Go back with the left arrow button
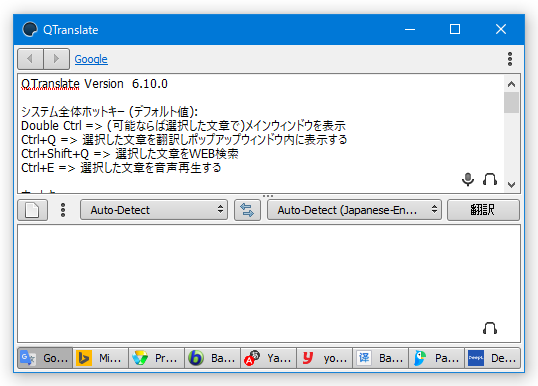 [31, 59]
